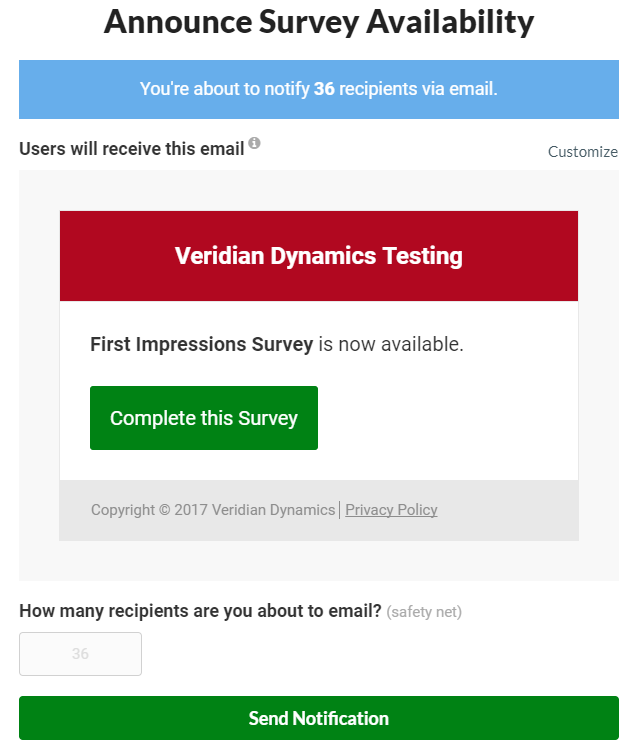
Task: Click the Veridian Dynamics Testing red banner
Action: pyautogui.click(x=319, y=256)
